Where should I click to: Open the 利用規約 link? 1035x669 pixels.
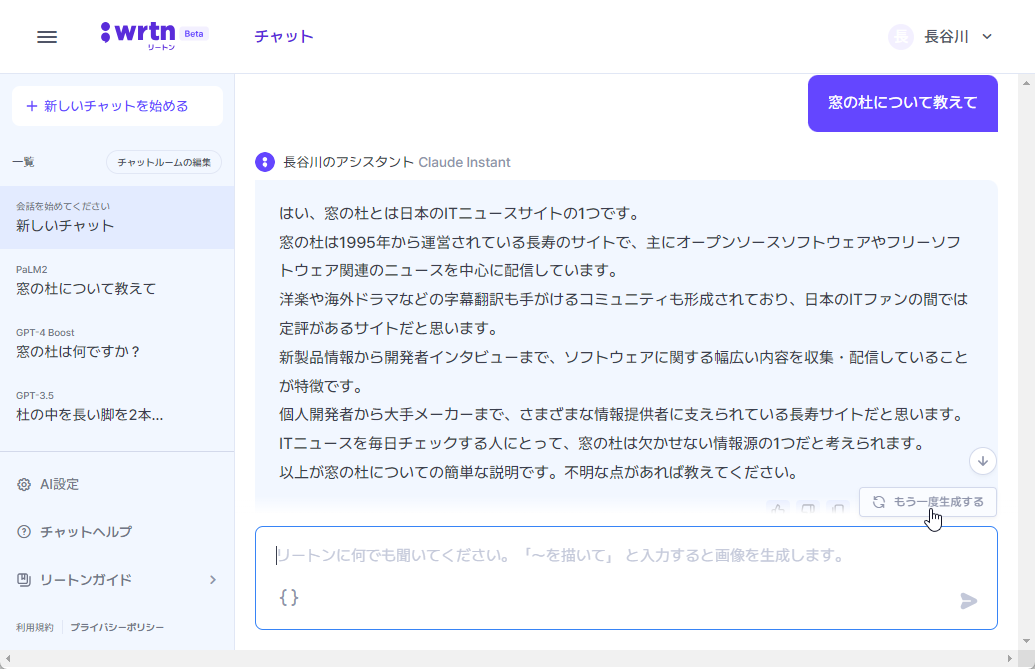[35, 627]
